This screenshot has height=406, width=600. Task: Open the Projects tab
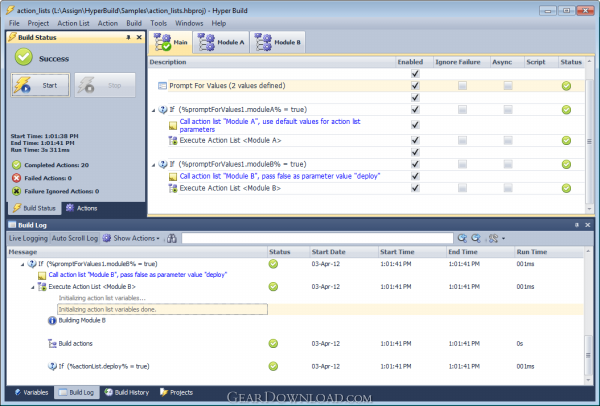tap(176, 392)
